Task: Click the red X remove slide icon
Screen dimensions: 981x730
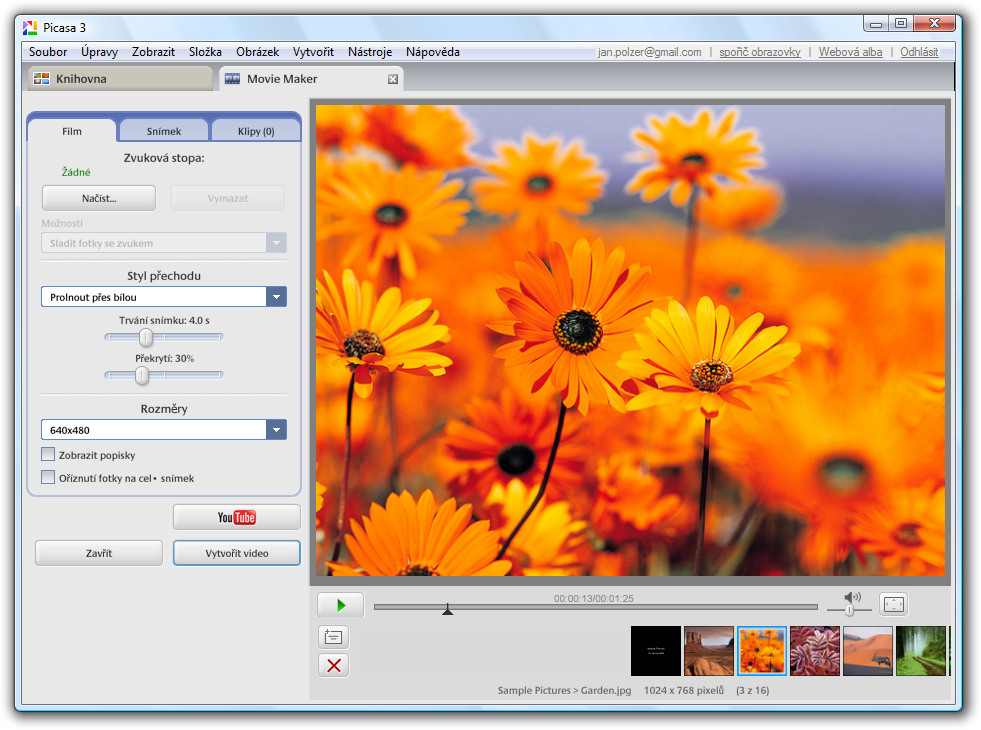Action: (334, 665)
